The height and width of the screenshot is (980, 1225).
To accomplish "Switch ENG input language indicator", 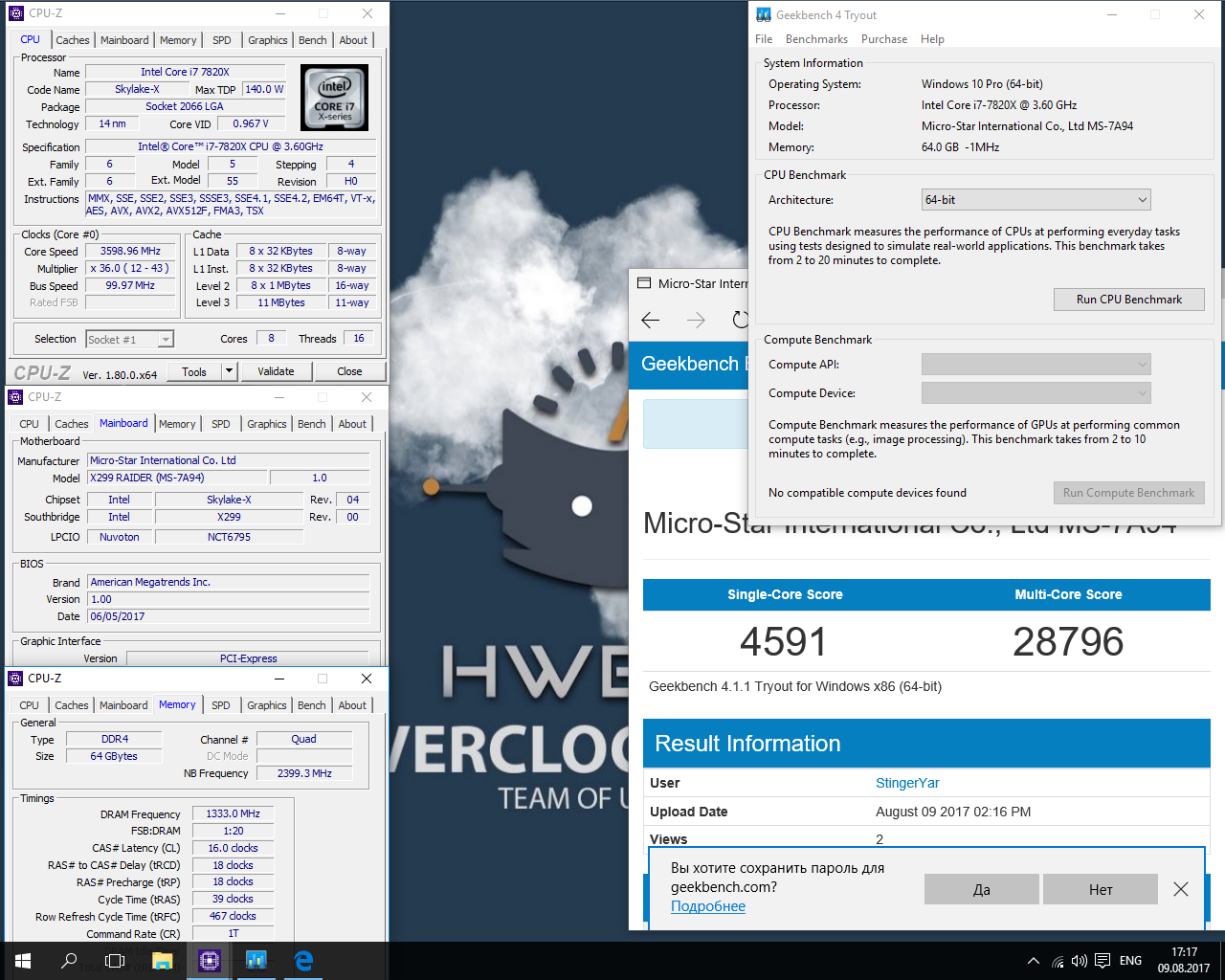I will point(1130,961).
